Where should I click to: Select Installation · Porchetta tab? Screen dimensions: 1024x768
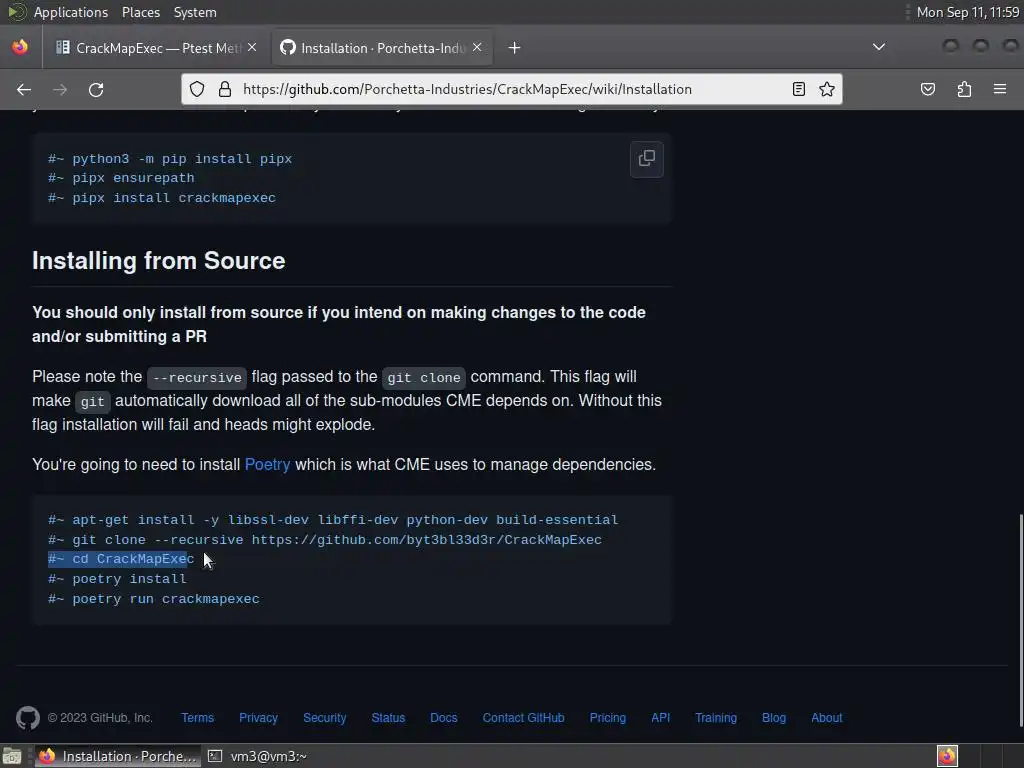point(381,48)
